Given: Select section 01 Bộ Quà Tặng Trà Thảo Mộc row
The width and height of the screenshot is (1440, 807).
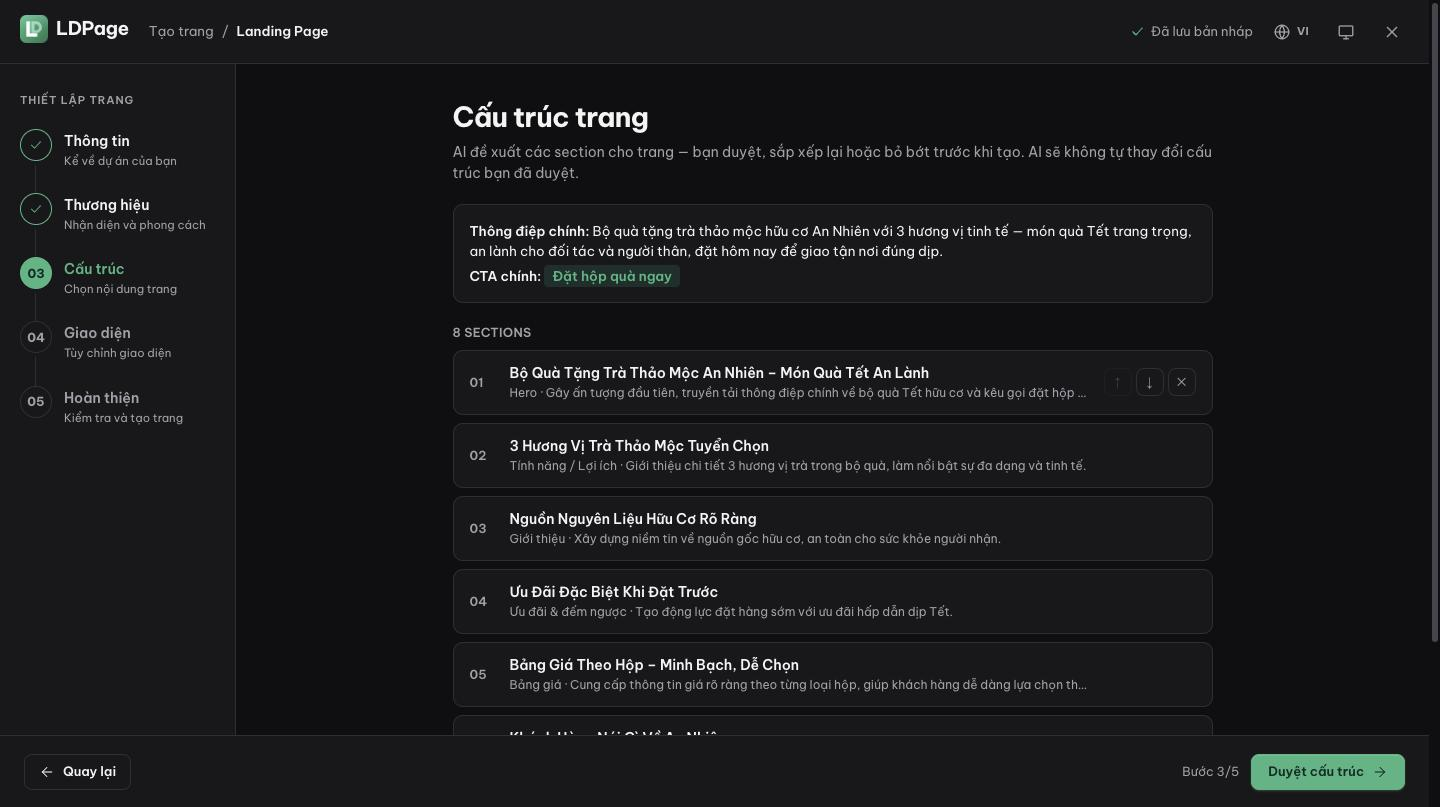Looking at the screenshot, I should tap(832, 382).
